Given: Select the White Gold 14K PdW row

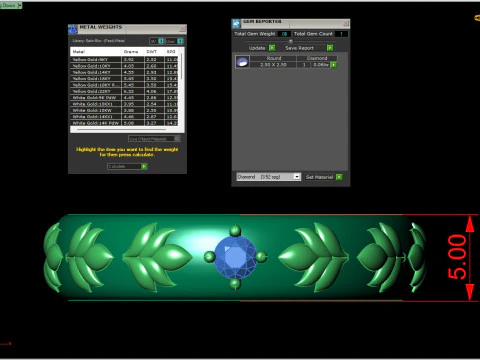Looking at the screenshot, I should point(124,123).
